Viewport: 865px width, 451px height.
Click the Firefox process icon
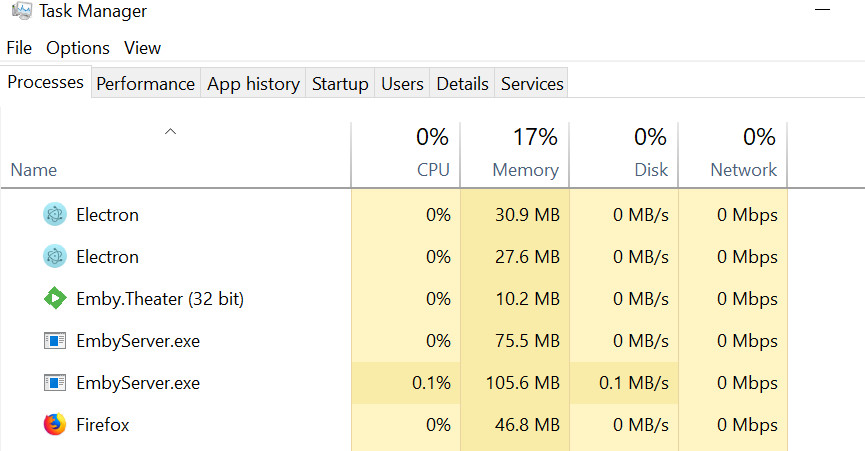(54, 425)
